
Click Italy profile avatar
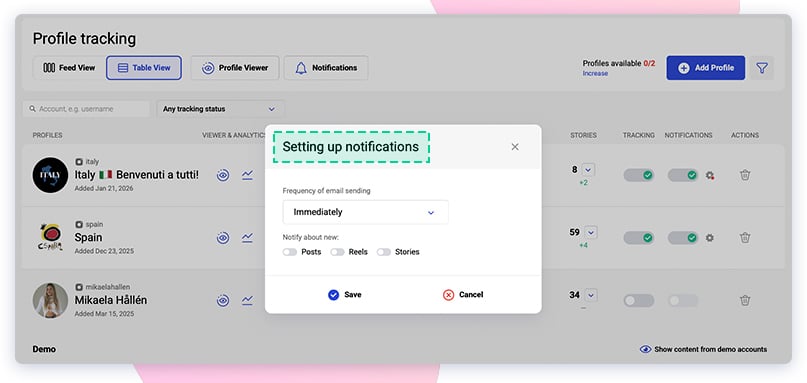tap(50, 175)
